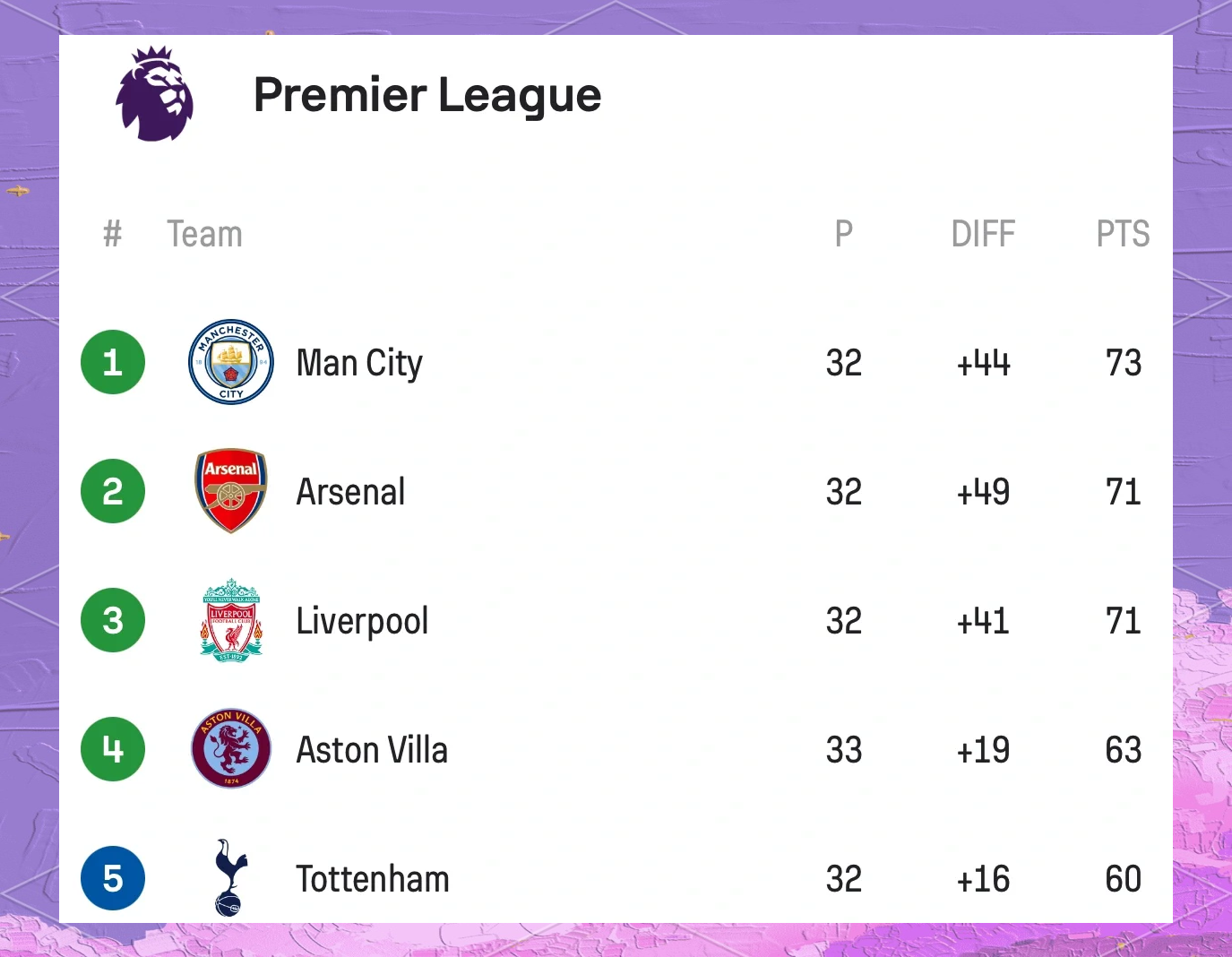The width and height of the screenshot is (1232, 957).
Task: Click the Manchester City crest
Action: [231, 362]
